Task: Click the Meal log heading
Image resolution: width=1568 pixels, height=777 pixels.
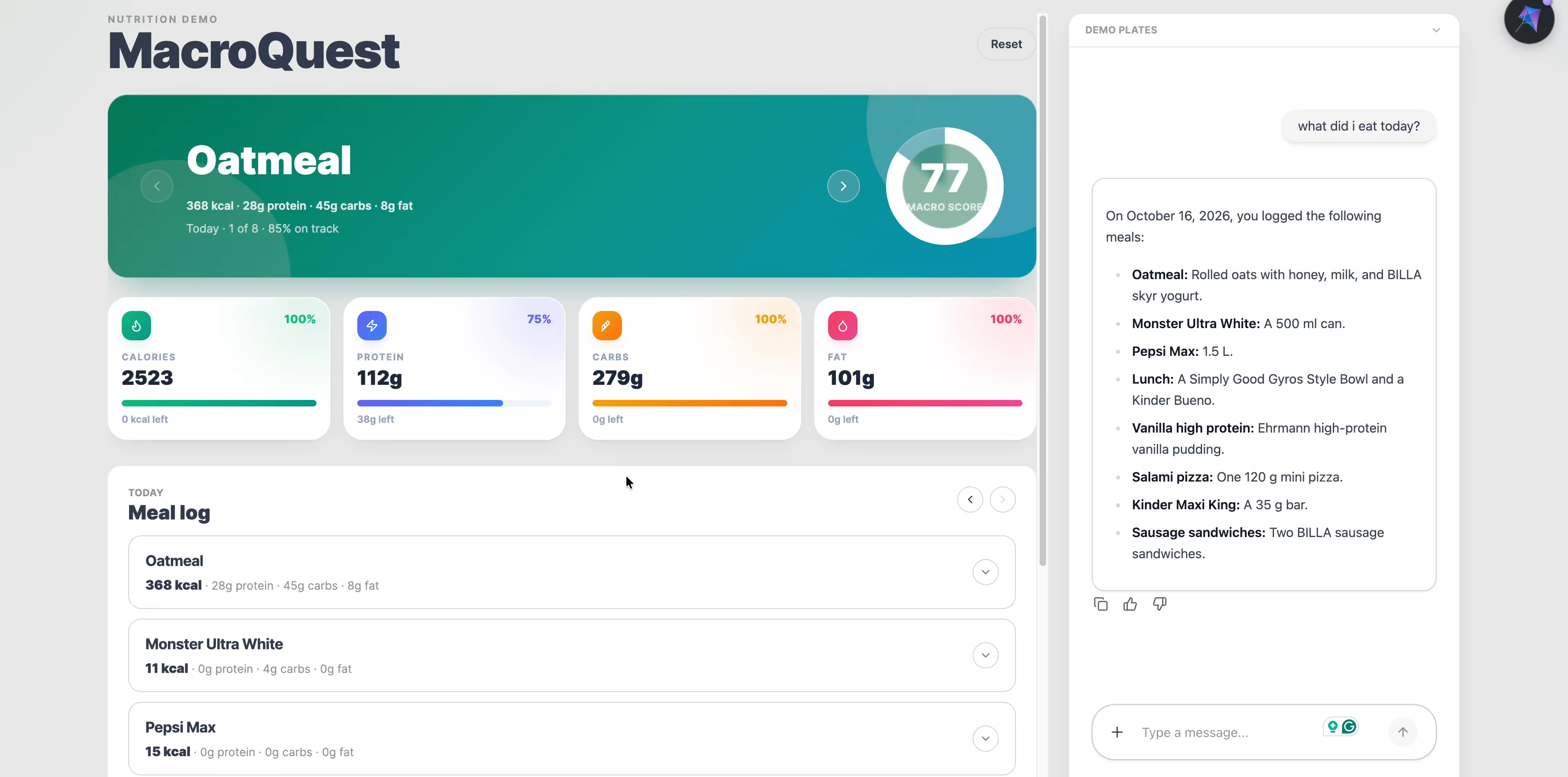Action: [169, 513]
